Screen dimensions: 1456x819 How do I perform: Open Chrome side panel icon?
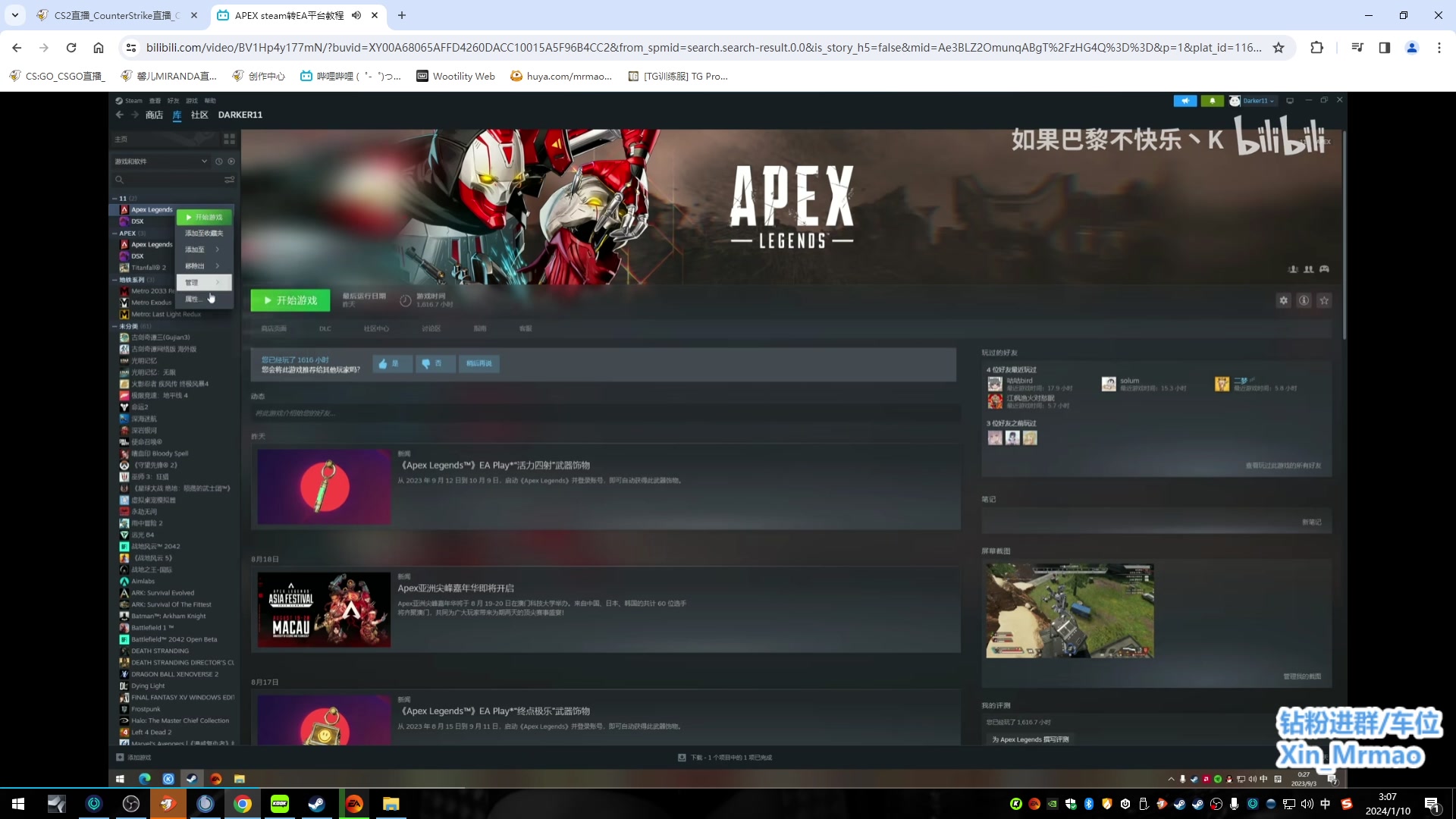coord(1384,48)
